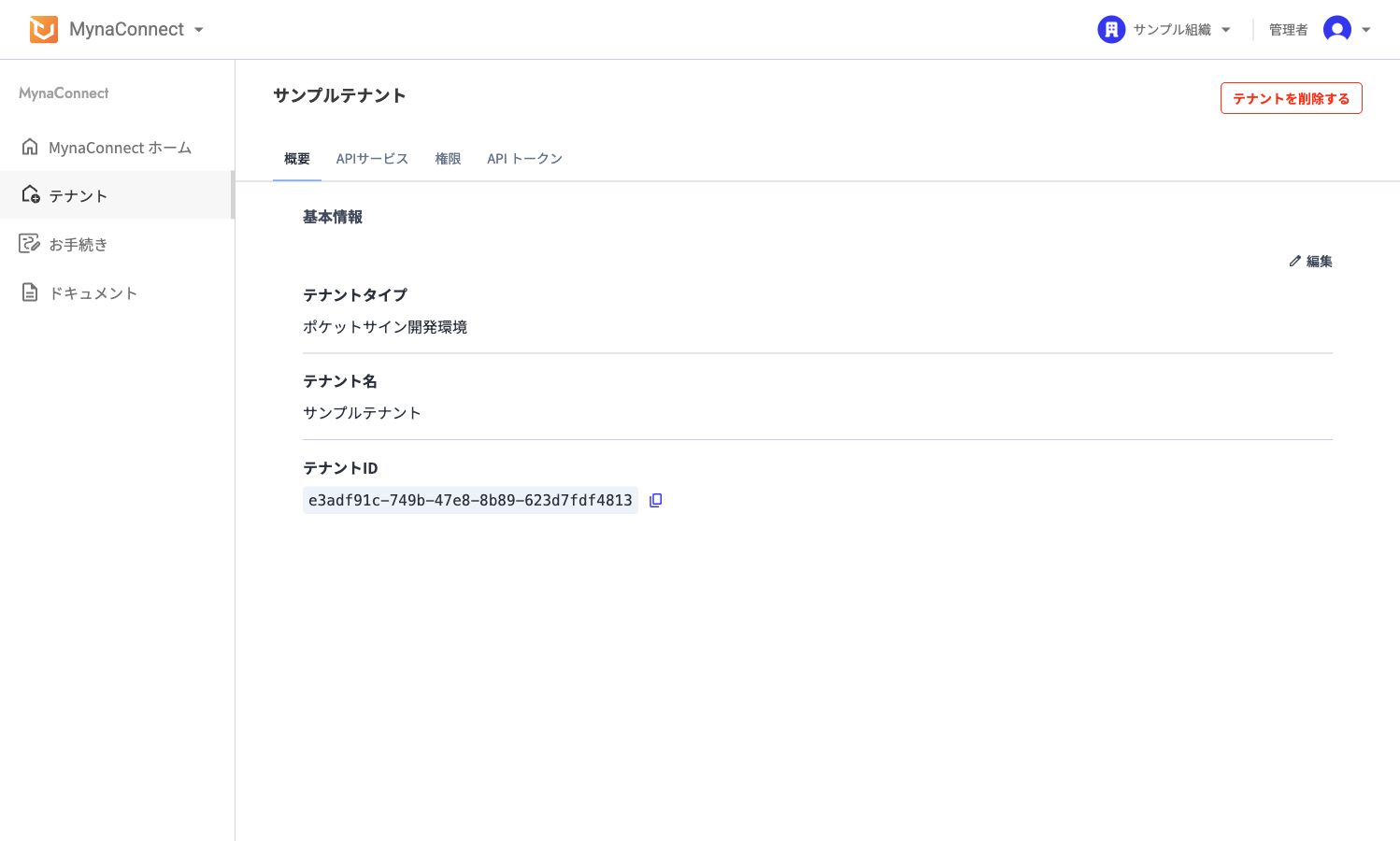Click the テナントタイプ label
The image size is (1400, 841).
coord(355,294)
